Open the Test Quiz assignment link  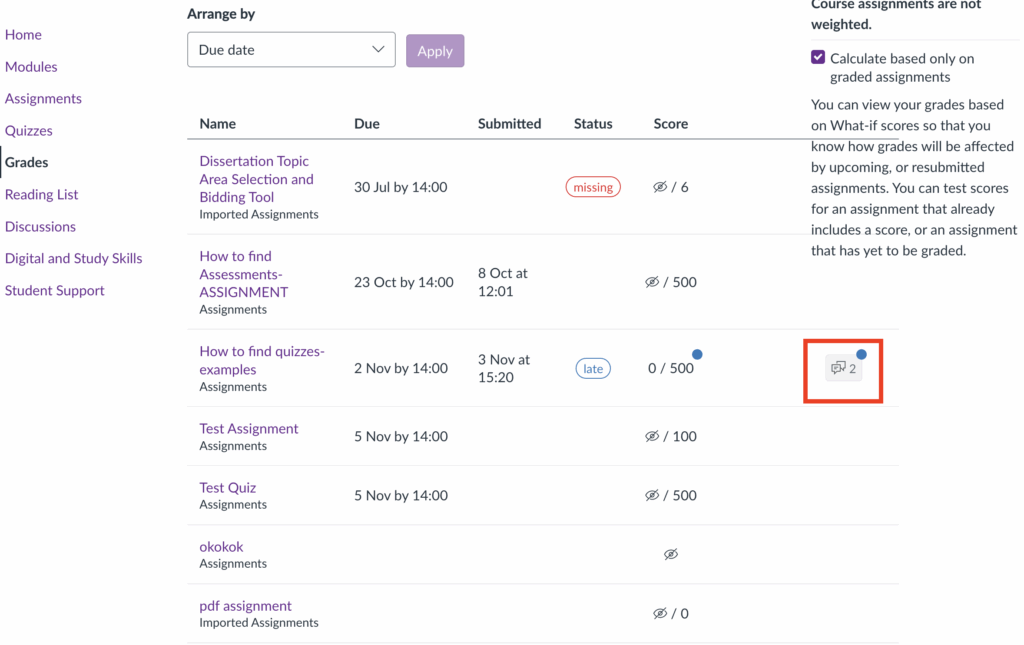(x=228, y=488)
